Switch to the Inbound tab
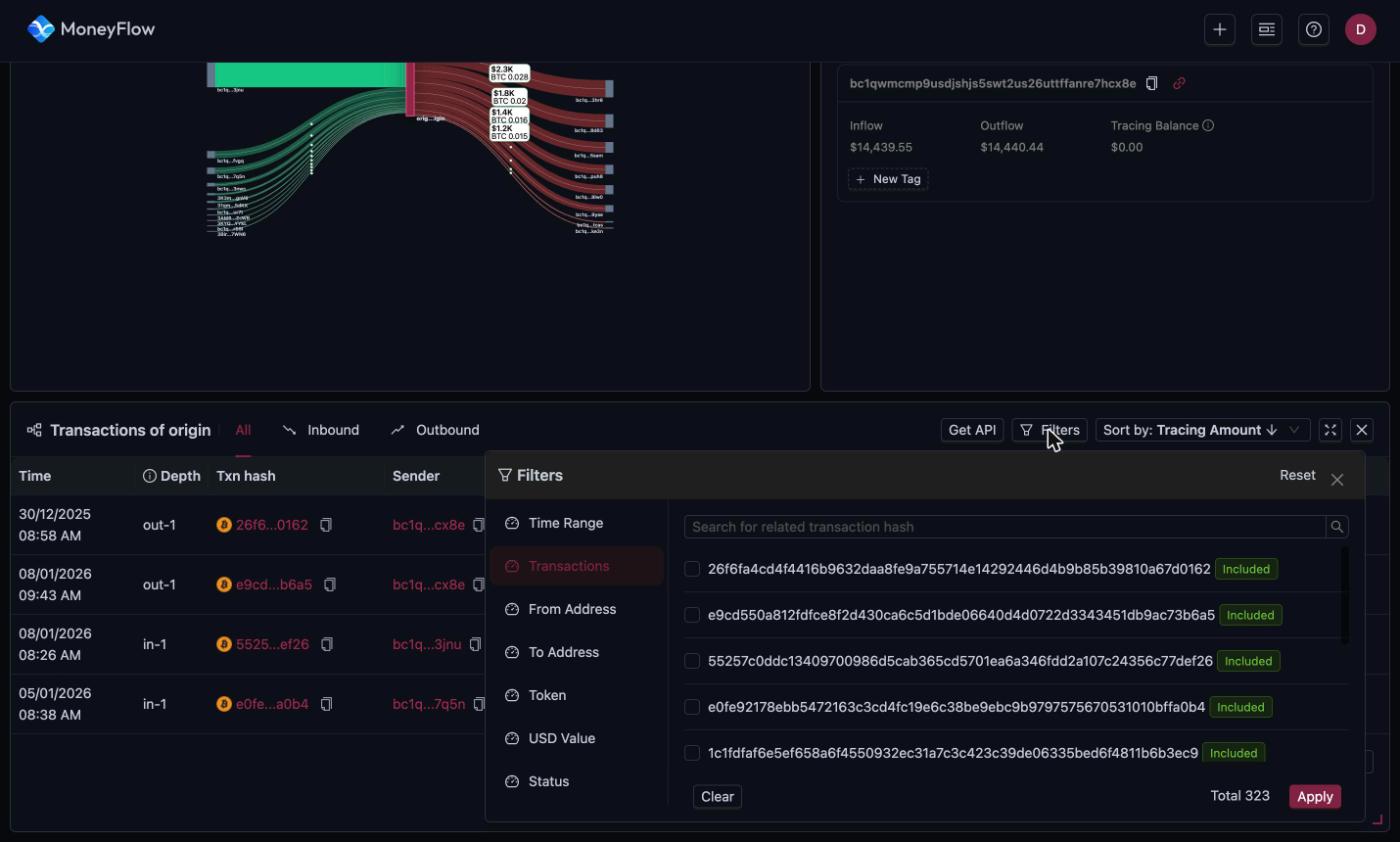 tap(321, 430)
